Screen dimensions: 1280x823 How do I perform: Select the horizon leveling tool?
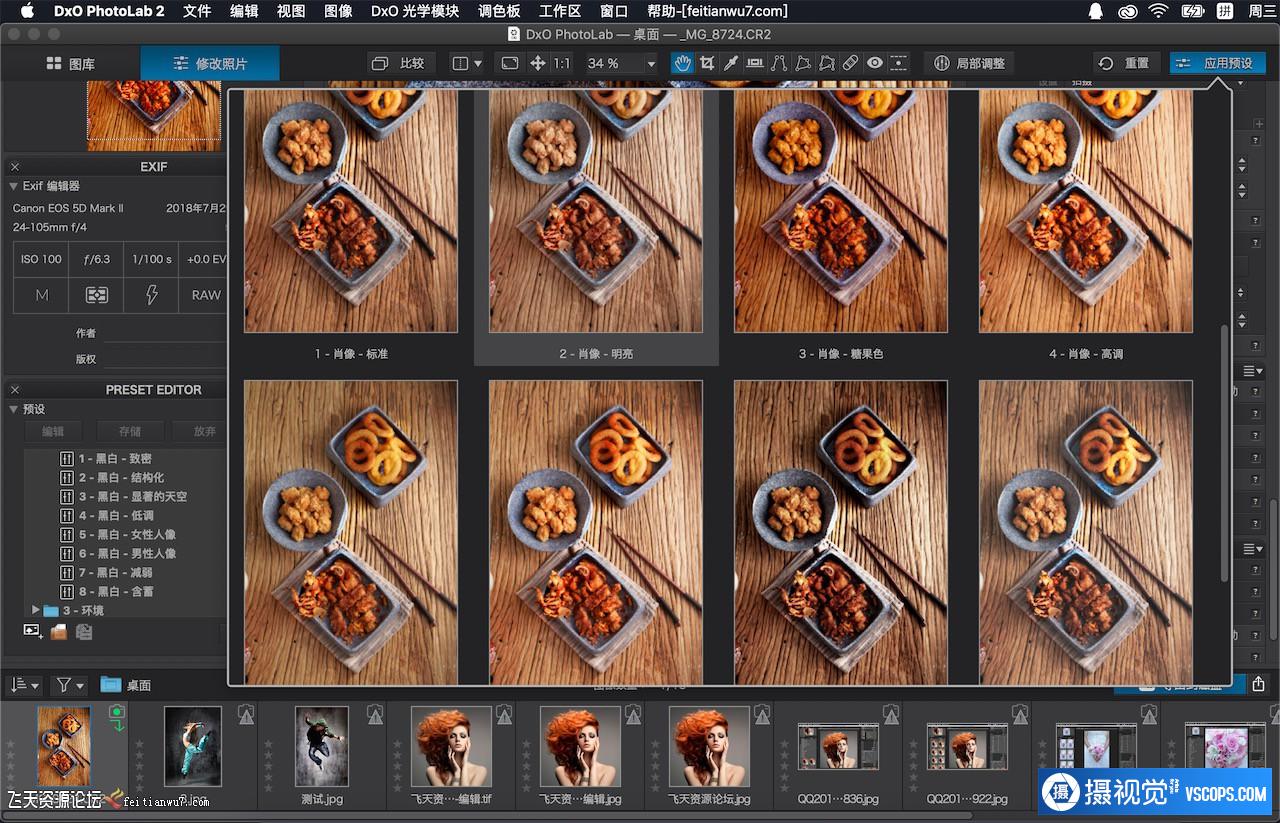click(x=755, y=63)
